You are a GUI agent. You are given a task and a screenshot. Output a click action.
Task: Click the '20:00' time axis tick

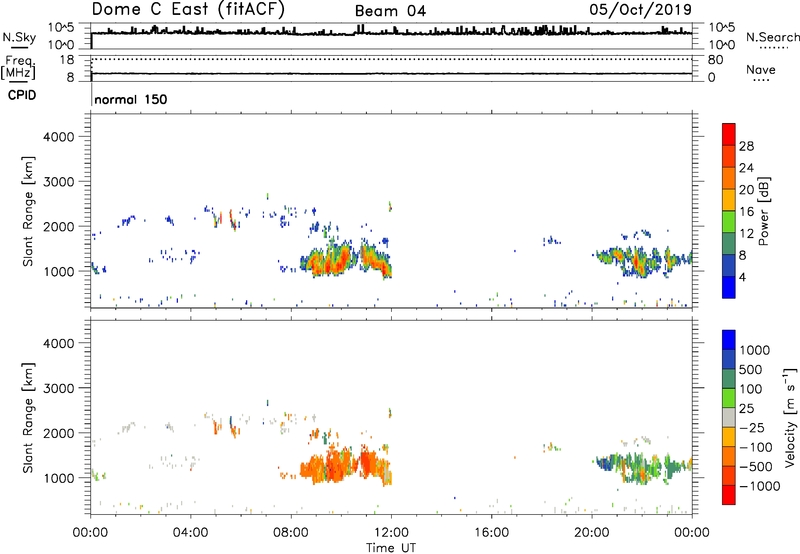(x=592, y=533)
